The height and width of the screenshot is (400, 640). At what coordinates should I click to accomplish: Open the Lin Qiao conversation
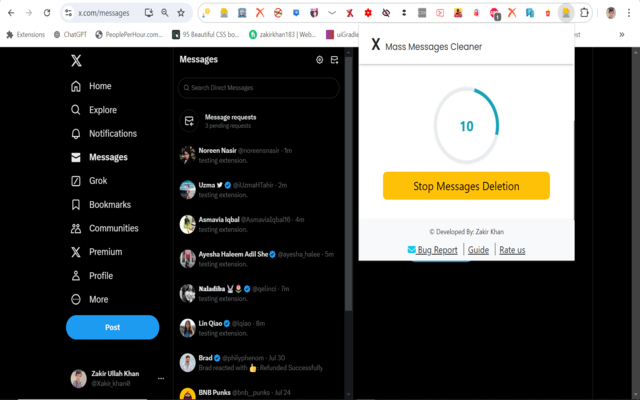pyautogui.click(x=259, y=328)
